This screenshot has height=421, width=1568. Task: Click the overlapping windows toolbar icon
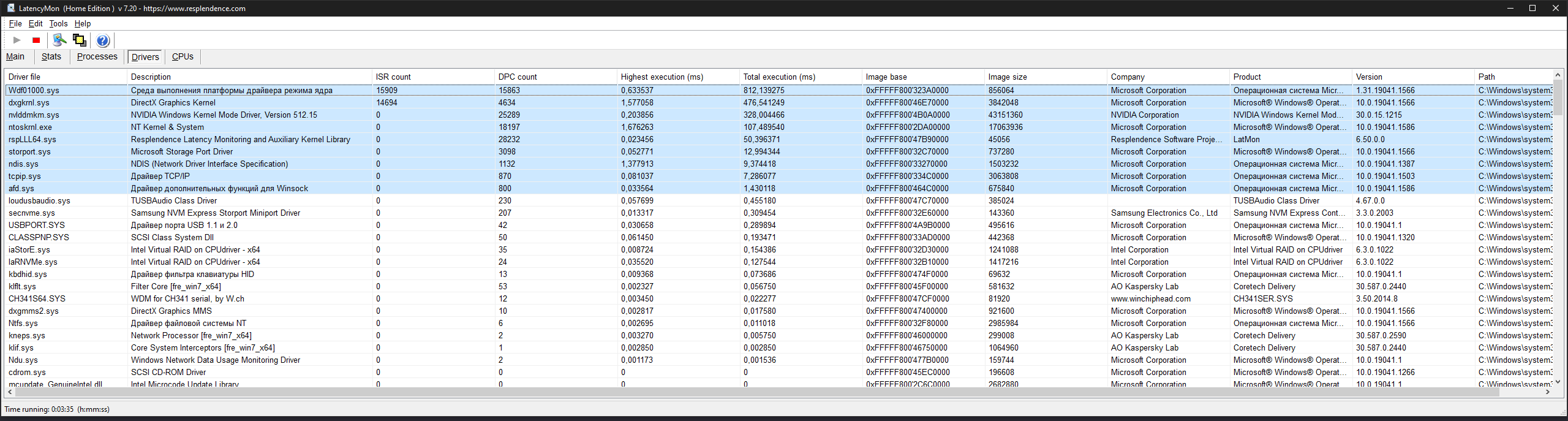(80, 40)
